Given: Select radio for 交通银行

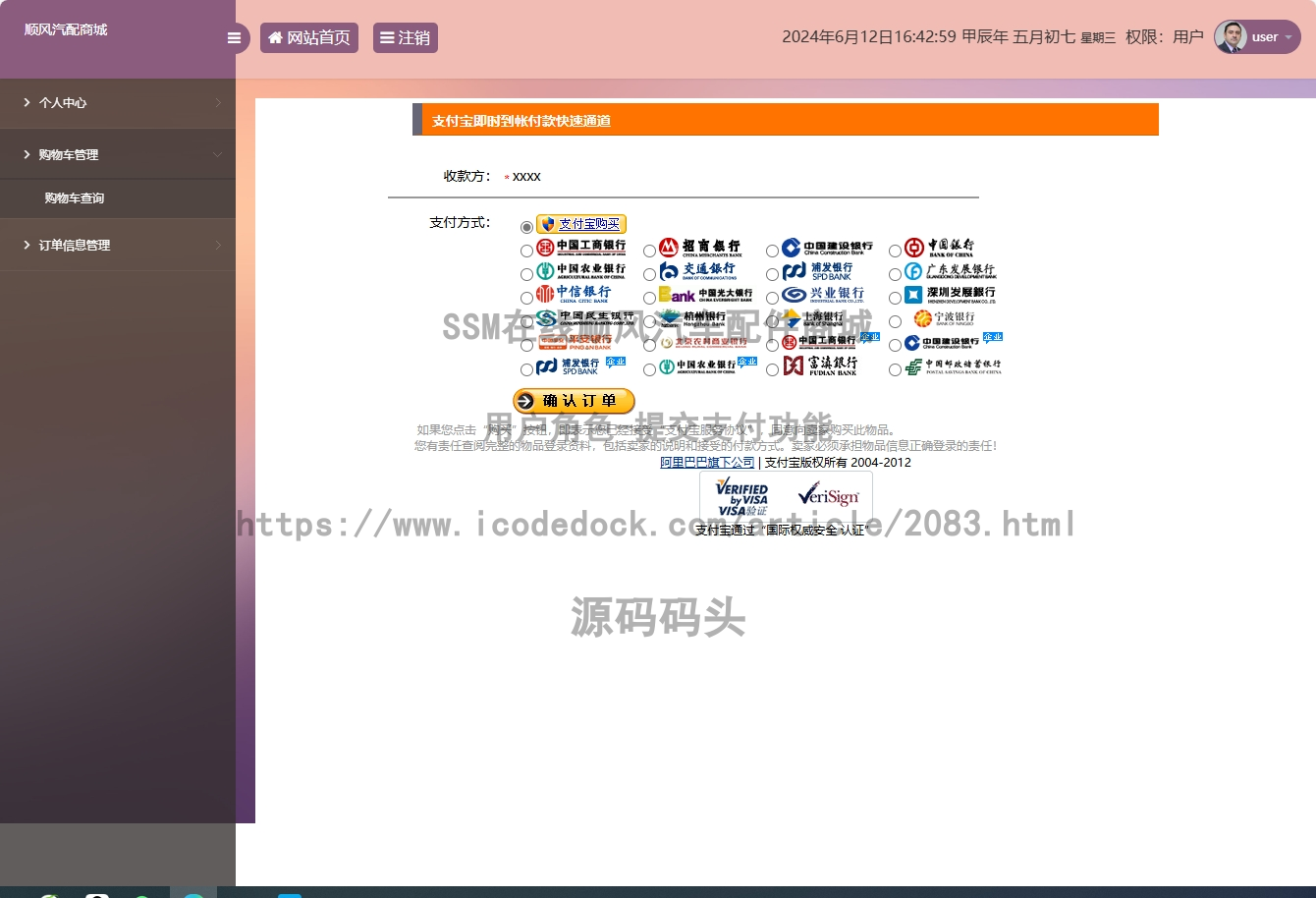Looking at the screenshot, I should pyautogui.click(x=650, y=275).
